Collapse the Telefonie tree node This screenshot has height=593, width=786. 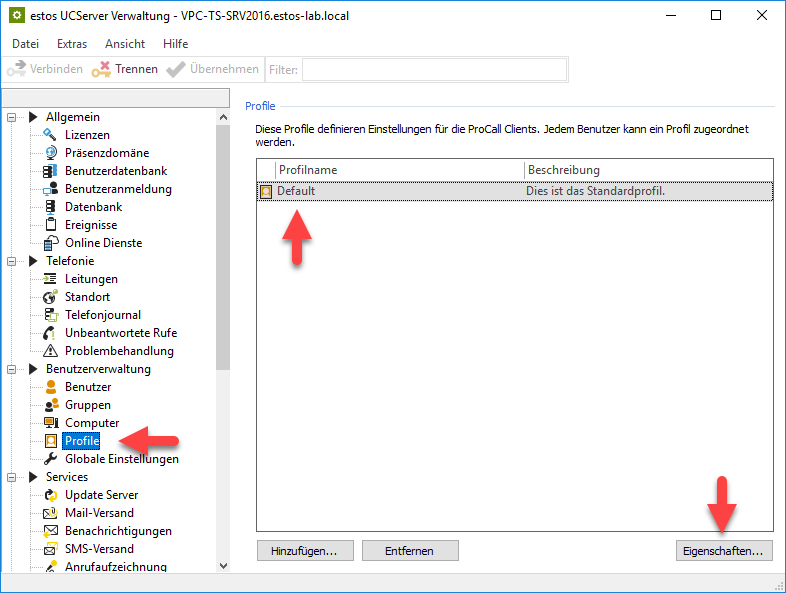tap(13, 261)
